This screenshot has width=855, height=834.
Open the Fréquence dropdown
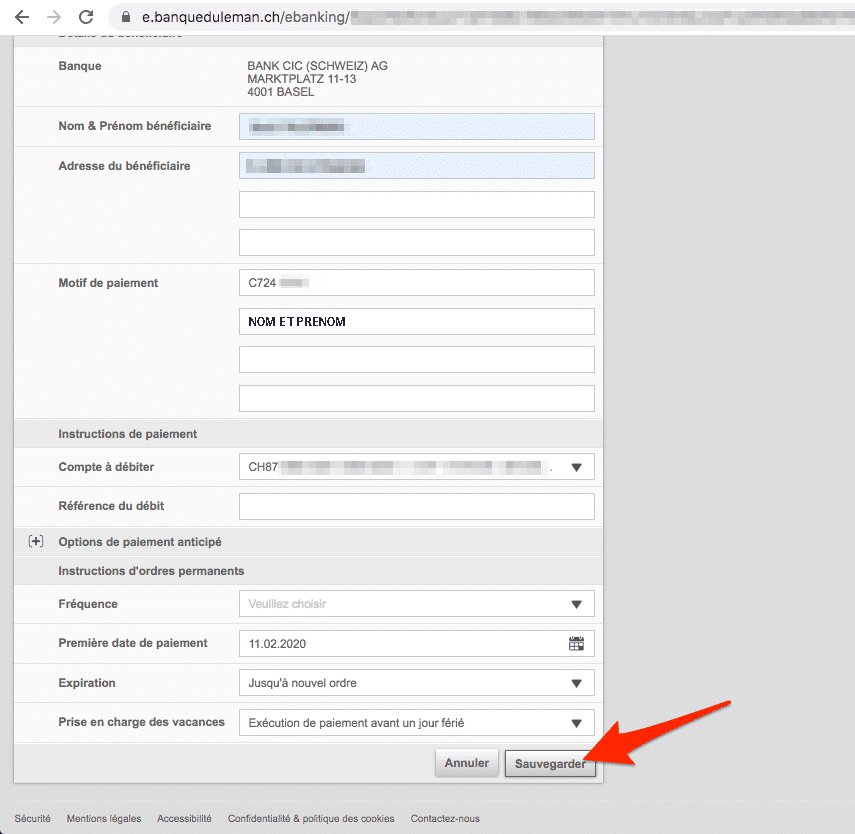point(417,604)
